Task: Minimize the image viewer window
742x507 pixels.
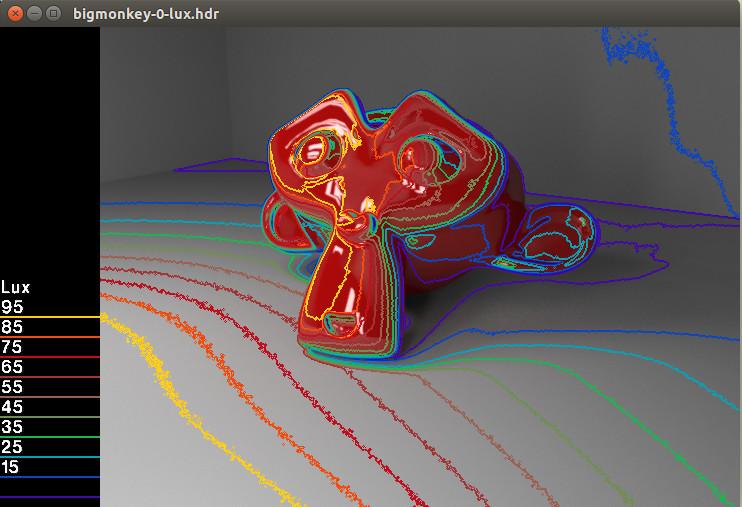Action: click(x=33, y=13)
